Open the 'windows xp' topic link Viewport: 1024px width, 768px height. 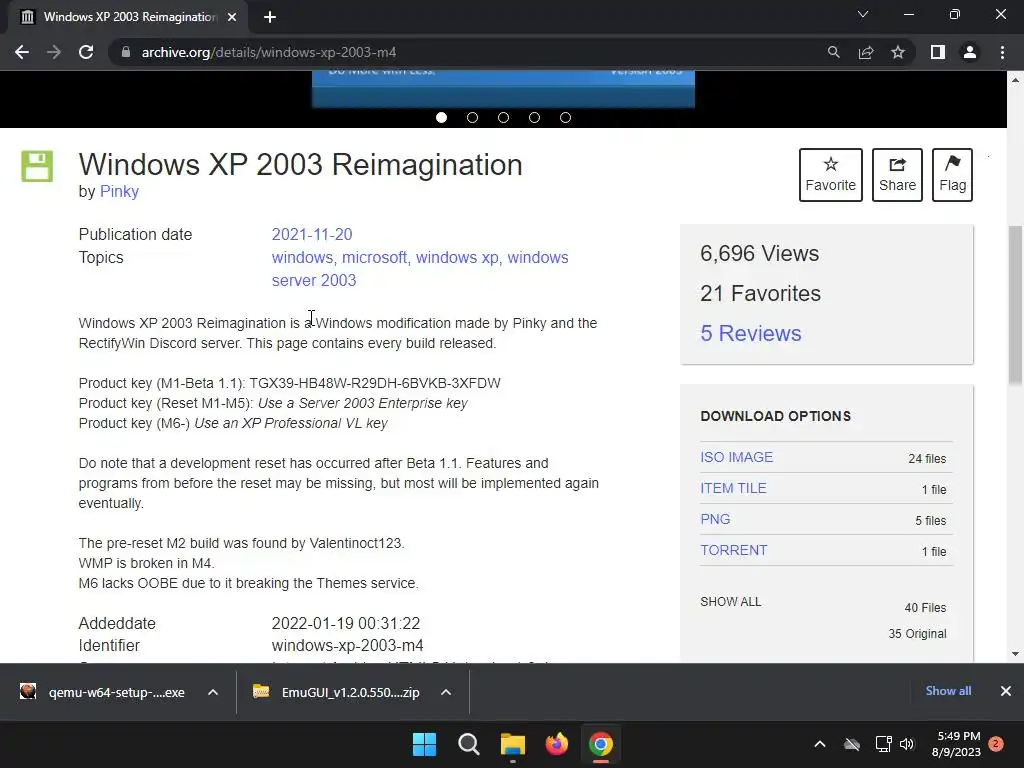pos(457,257)
